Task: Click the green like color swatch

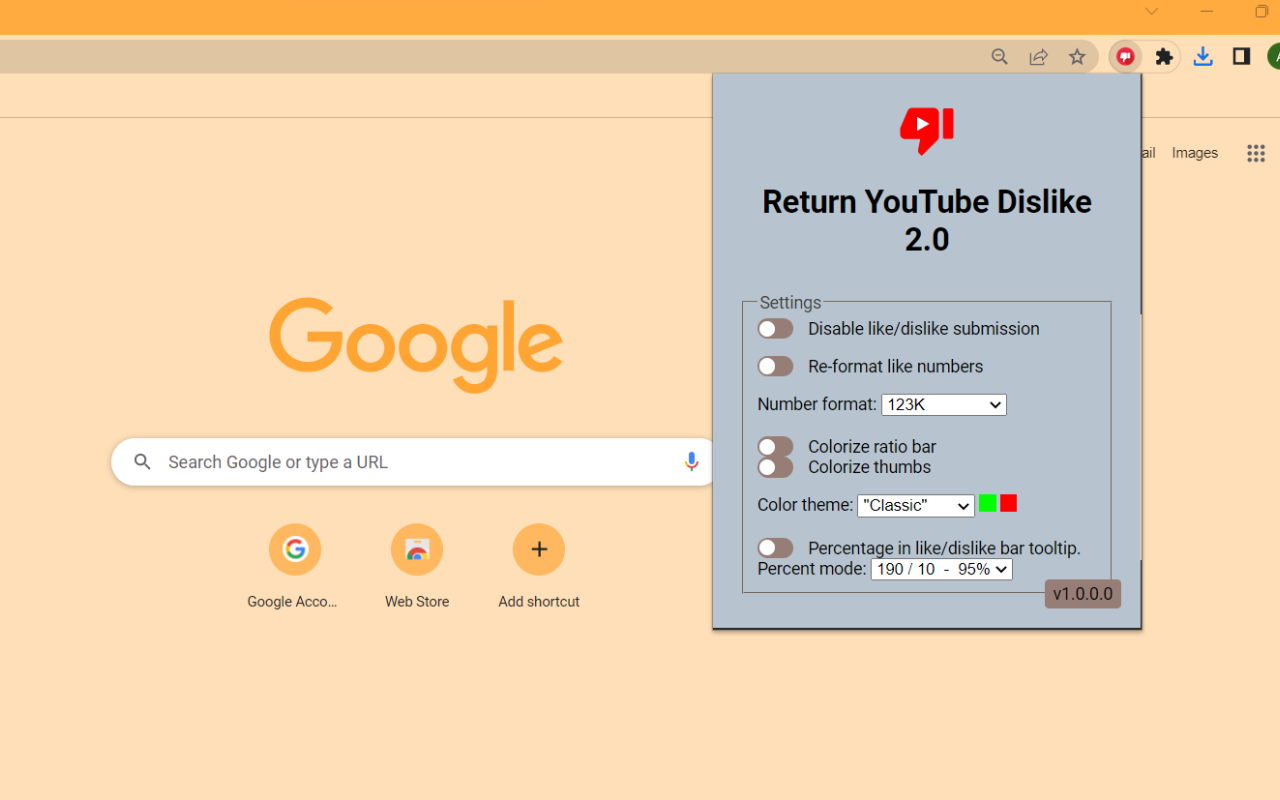Action: (x=988, y=503)
